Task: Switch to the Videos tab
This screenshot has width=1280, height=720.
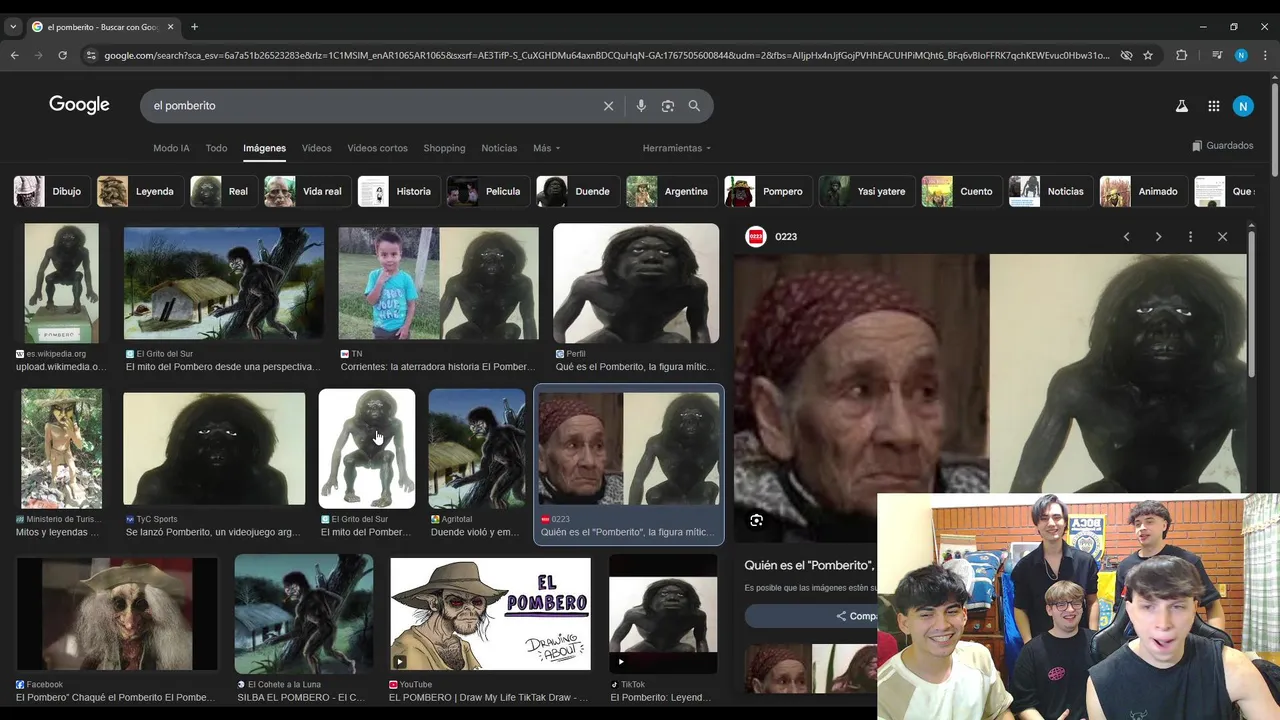Action: [x=316, y=148]
